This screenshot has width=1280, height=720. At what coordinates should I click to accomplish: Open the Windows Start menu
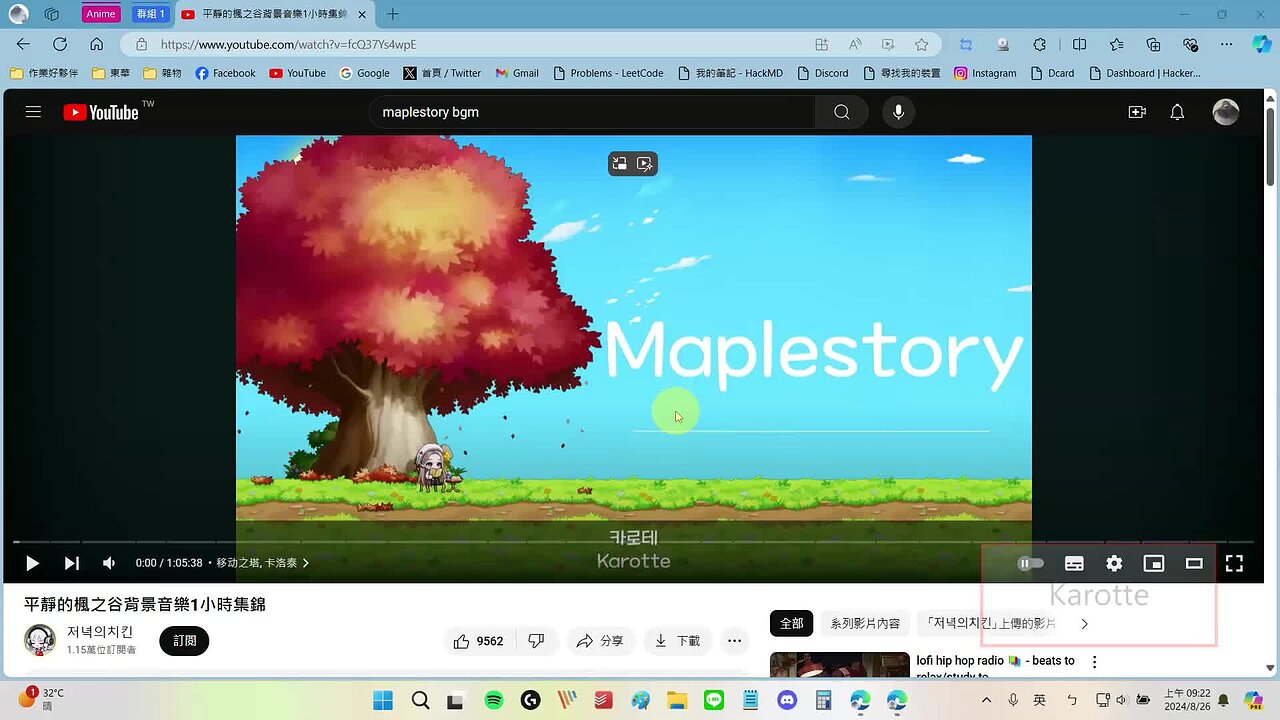(x=383, y=700)
